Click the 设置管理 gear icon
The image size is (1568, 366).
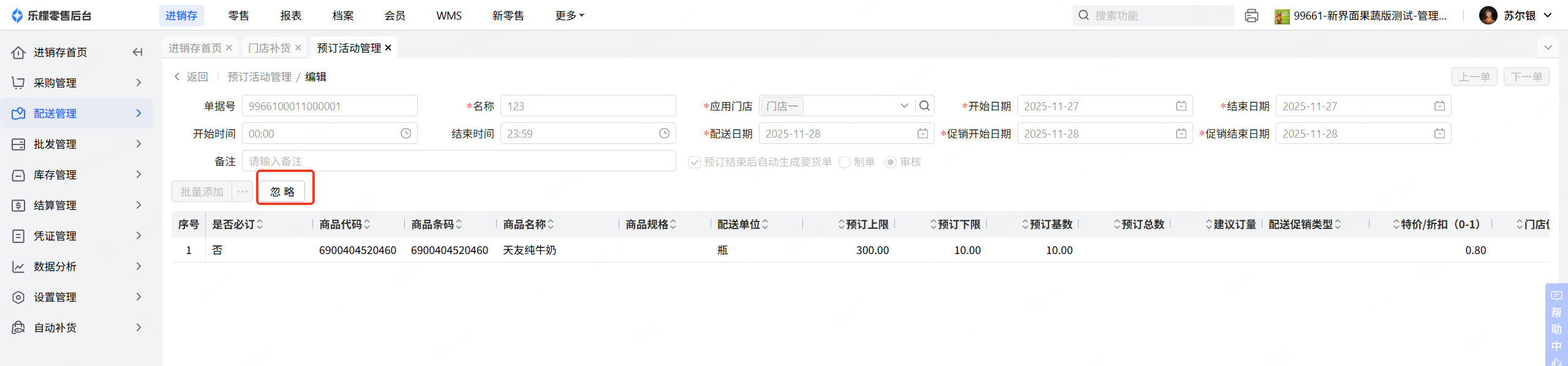coord(18,297)
